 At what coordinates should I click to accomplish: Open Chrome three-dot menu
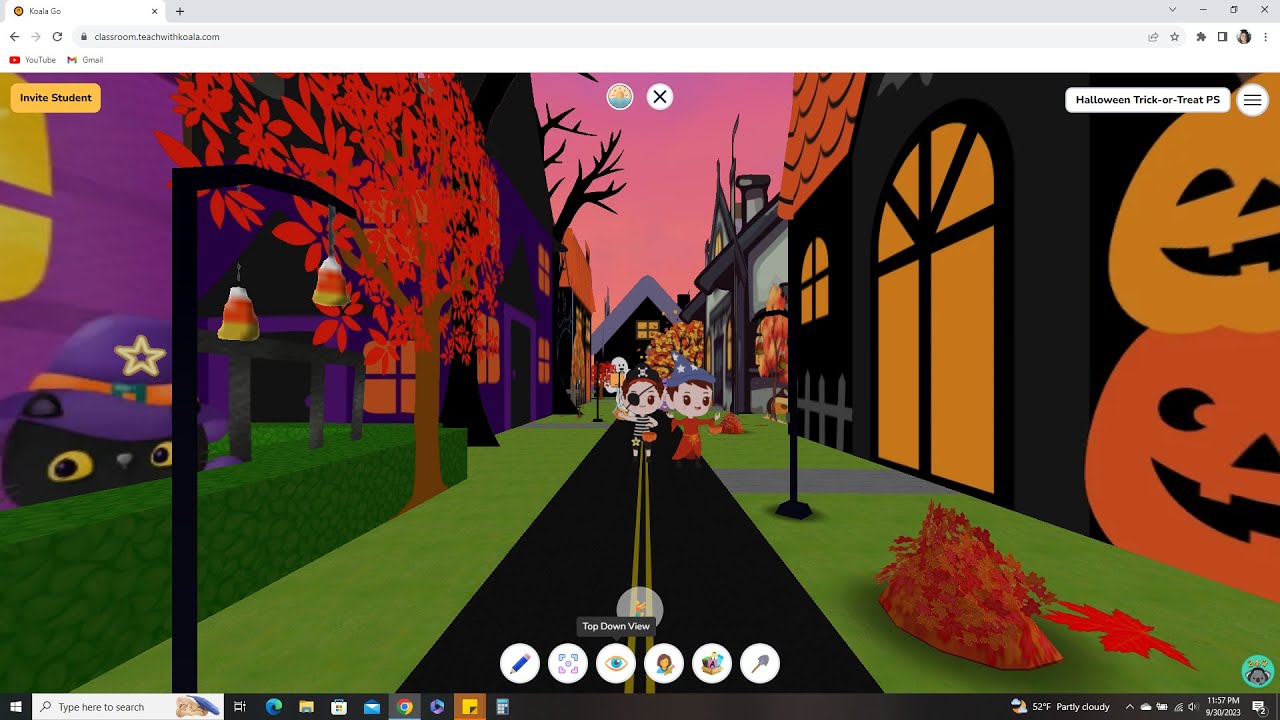[x=1266, y=37]
